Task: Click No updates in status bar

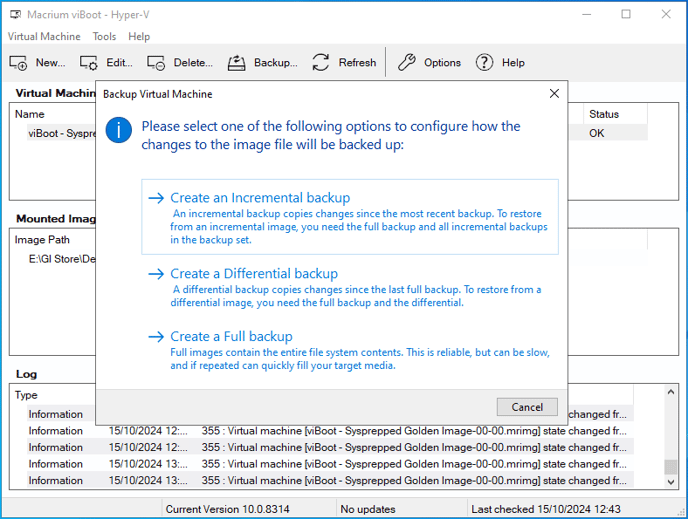Action: pos(368,509)
